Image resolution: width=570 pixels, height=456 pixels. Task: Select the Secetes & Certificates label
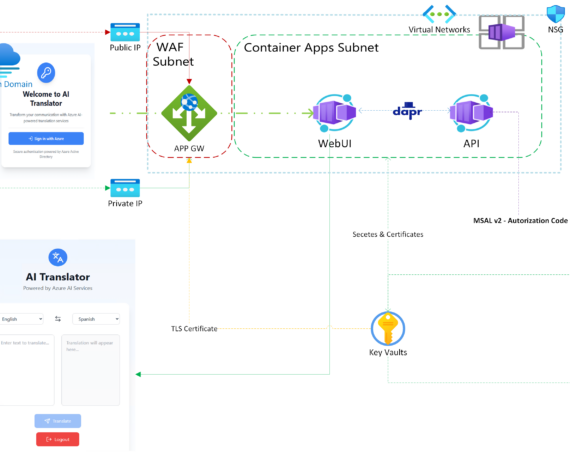[x=388, y=235]
